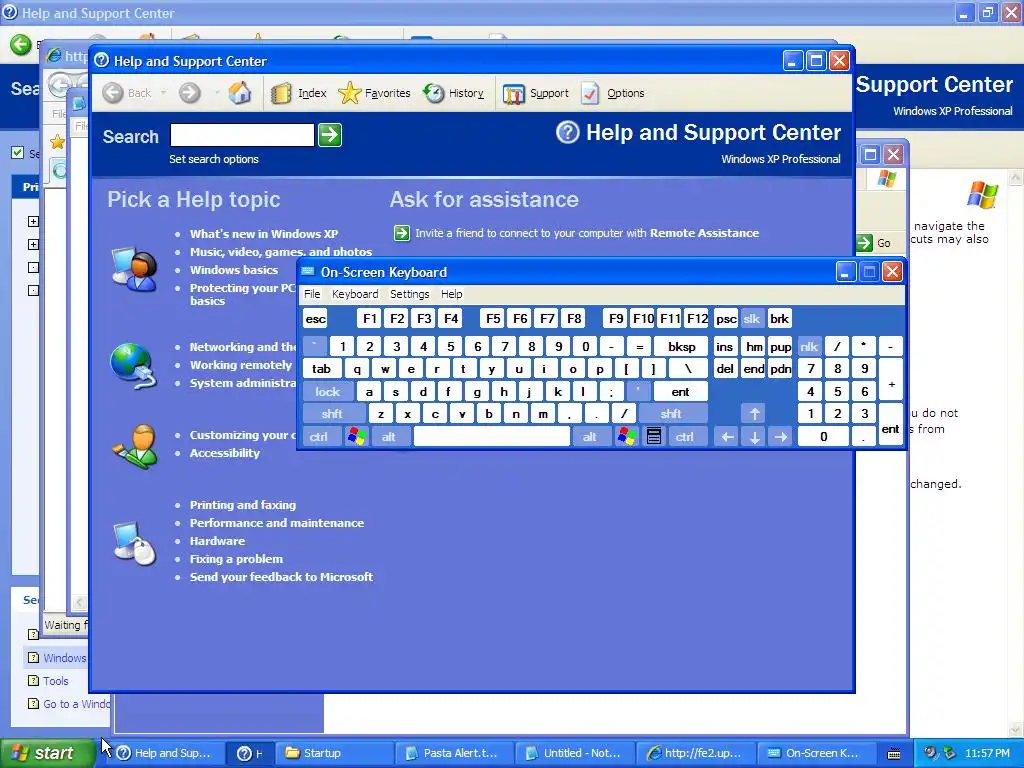The width and height of the screenshot is (1024, 768).
Task: Switch to Startup folder taskbar button
Action: click(336, 753)
